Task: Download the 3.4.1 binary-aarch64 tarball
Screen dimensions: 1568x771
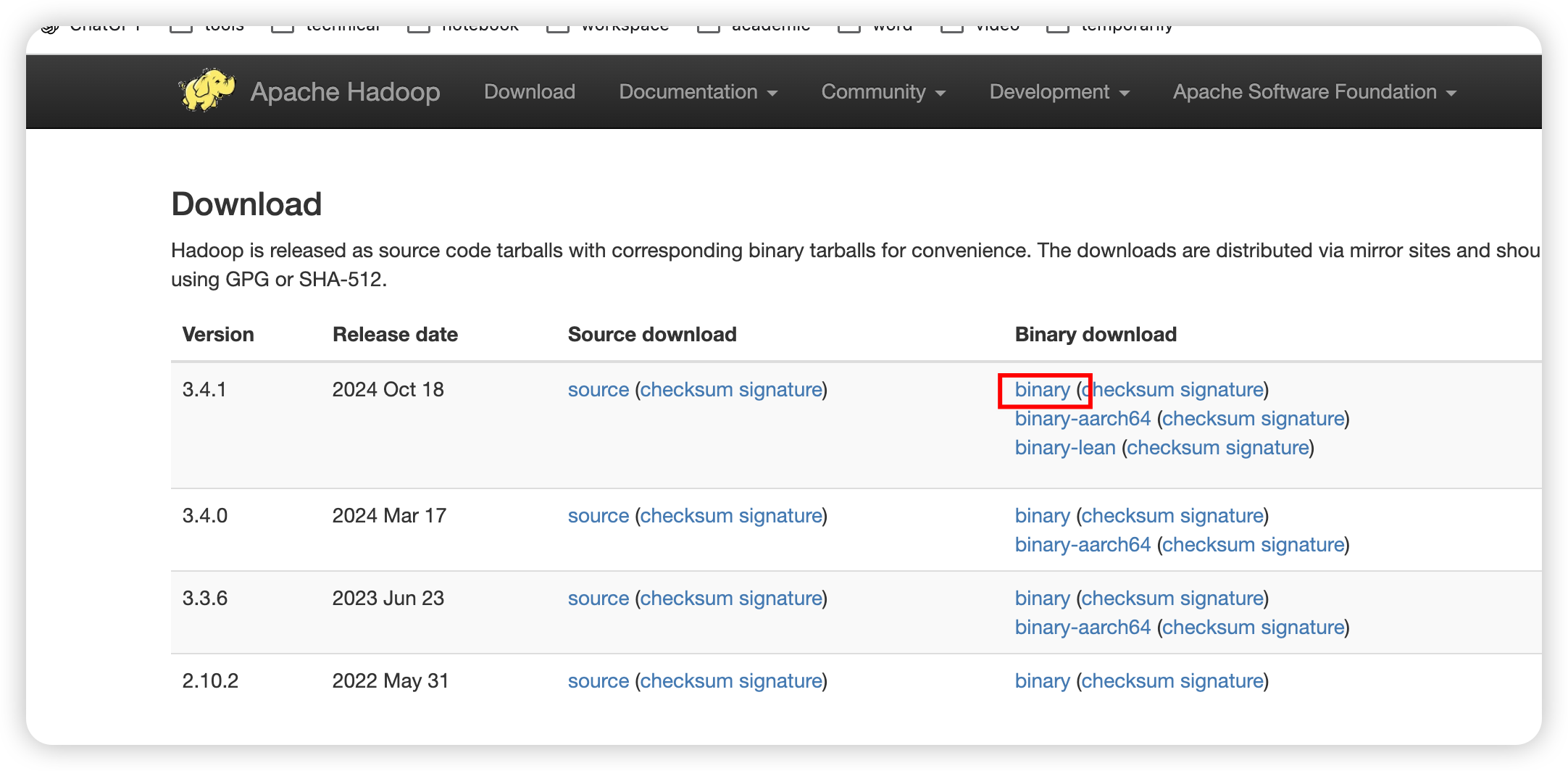Action: [x=1083, y=419]
